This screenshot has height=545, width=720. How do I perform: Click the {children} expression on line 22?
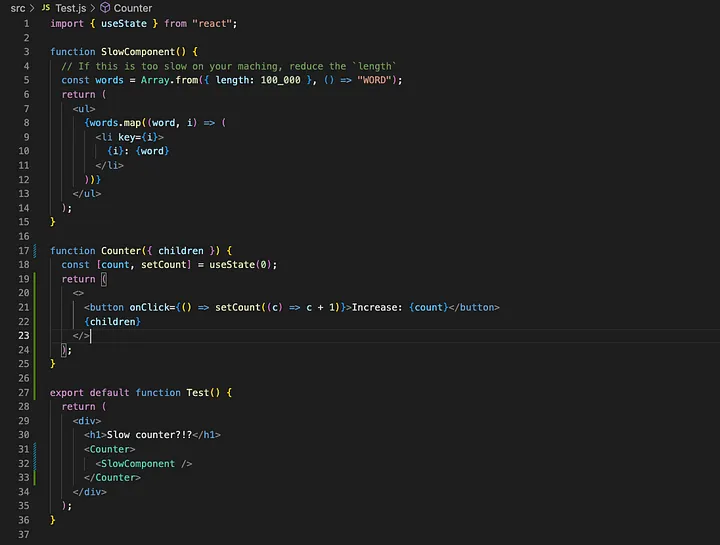coord(112,321)
